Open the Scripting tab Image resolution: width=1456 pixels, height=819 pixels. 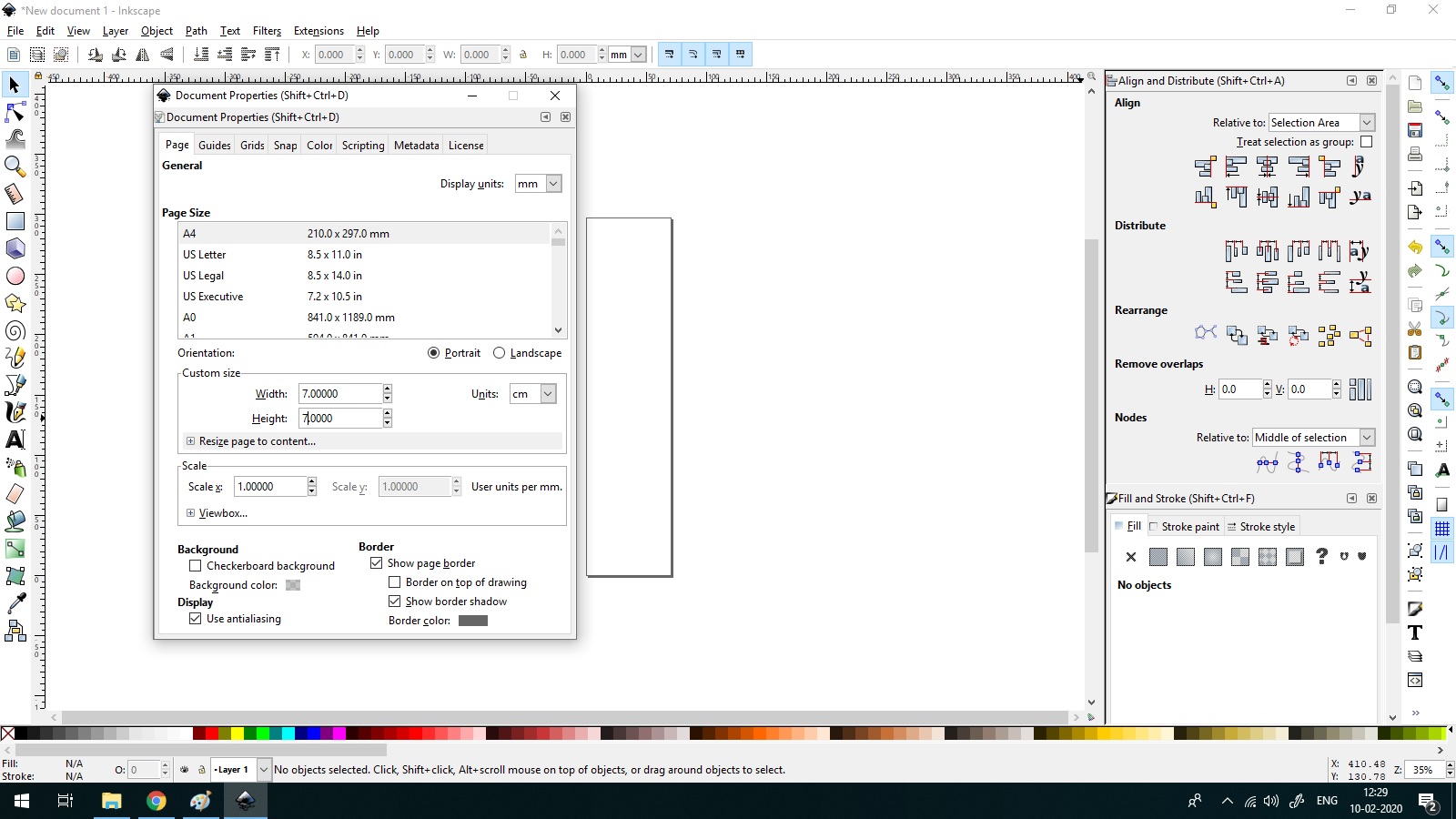click(x=363, y=146)
